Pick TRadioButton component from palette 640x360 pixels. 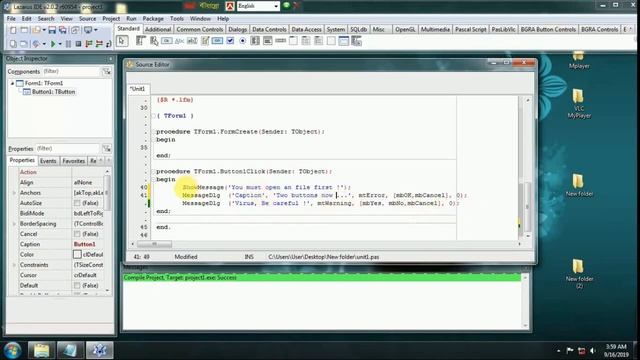tap(242, 41)
